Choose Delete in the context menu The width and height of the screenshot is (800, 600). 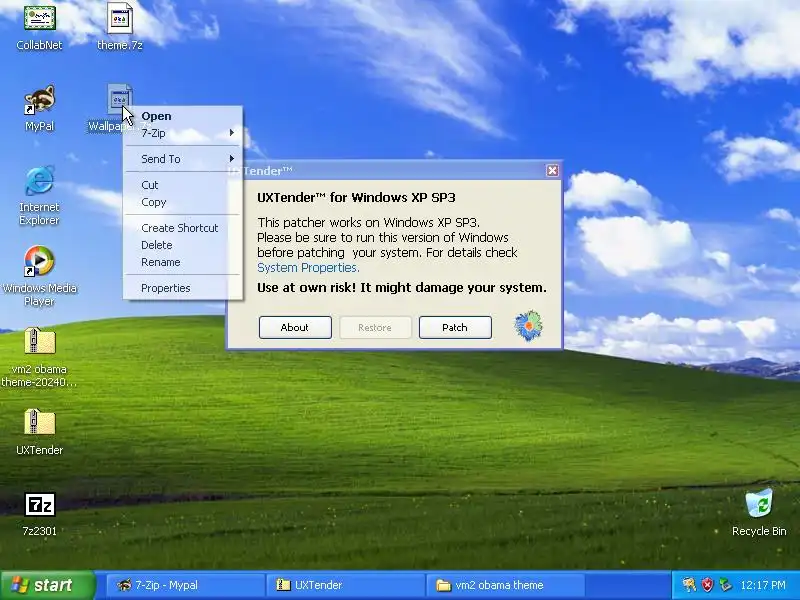pos(183,245)
